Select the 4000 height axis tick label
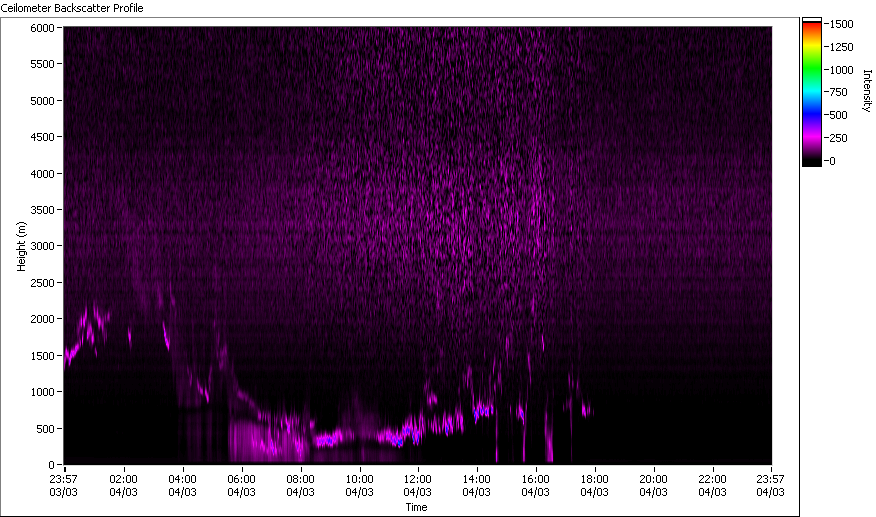The height and width of the screenshot is (517, 876). (x=42, y=174)
